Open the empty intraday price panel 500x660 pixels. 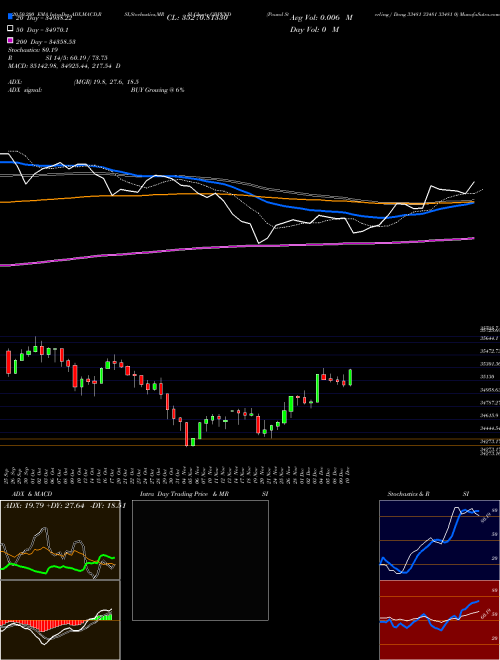(200, 560)
